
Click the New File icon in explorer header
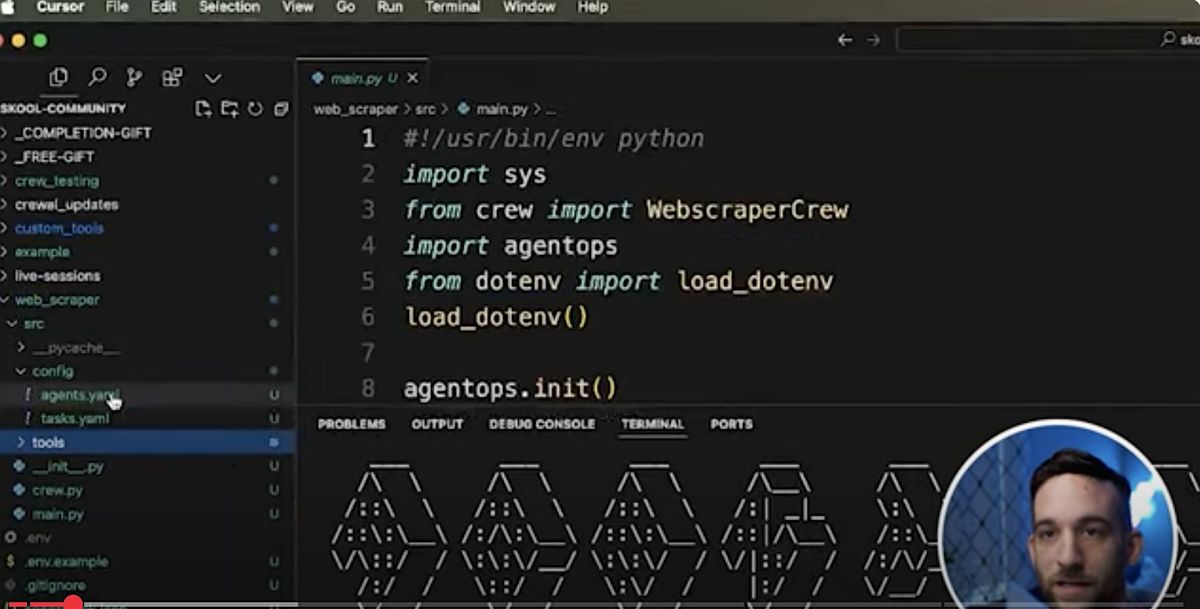coord(203,108)
